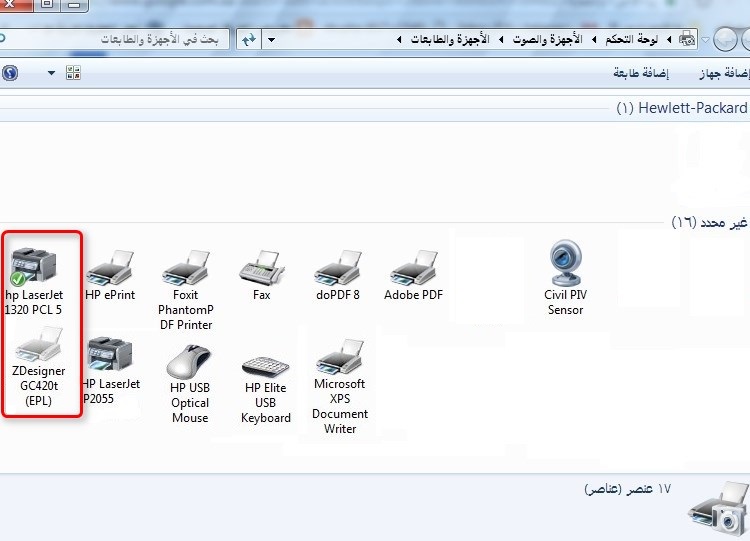Collapse the غير محدد (١٦) group header
Image resolution: width=750 pixels, height=541 pixels.
709,222
